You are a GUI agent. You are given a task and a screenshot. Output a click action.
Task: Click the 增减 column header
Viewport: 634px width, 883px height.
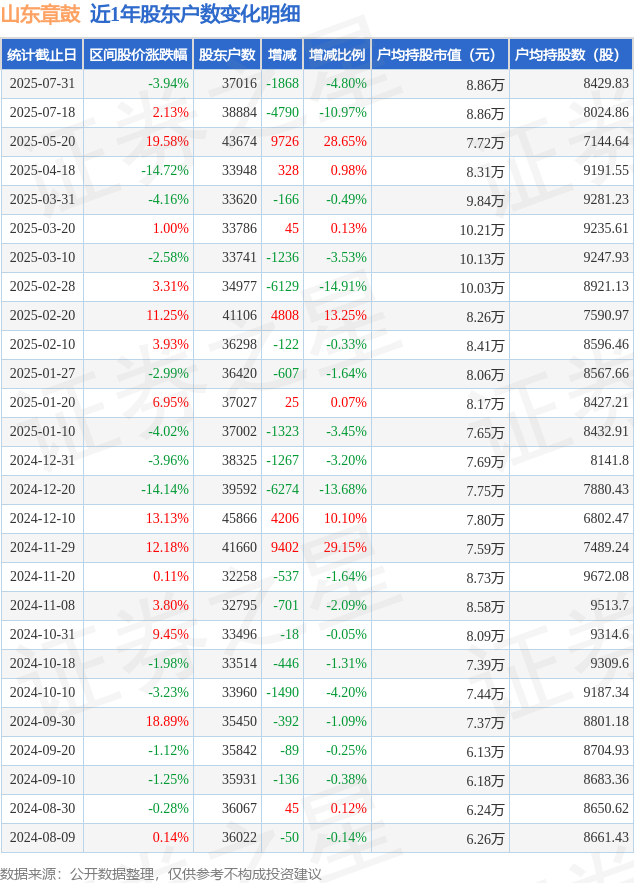pyautogui.click(x=282, y=55)
